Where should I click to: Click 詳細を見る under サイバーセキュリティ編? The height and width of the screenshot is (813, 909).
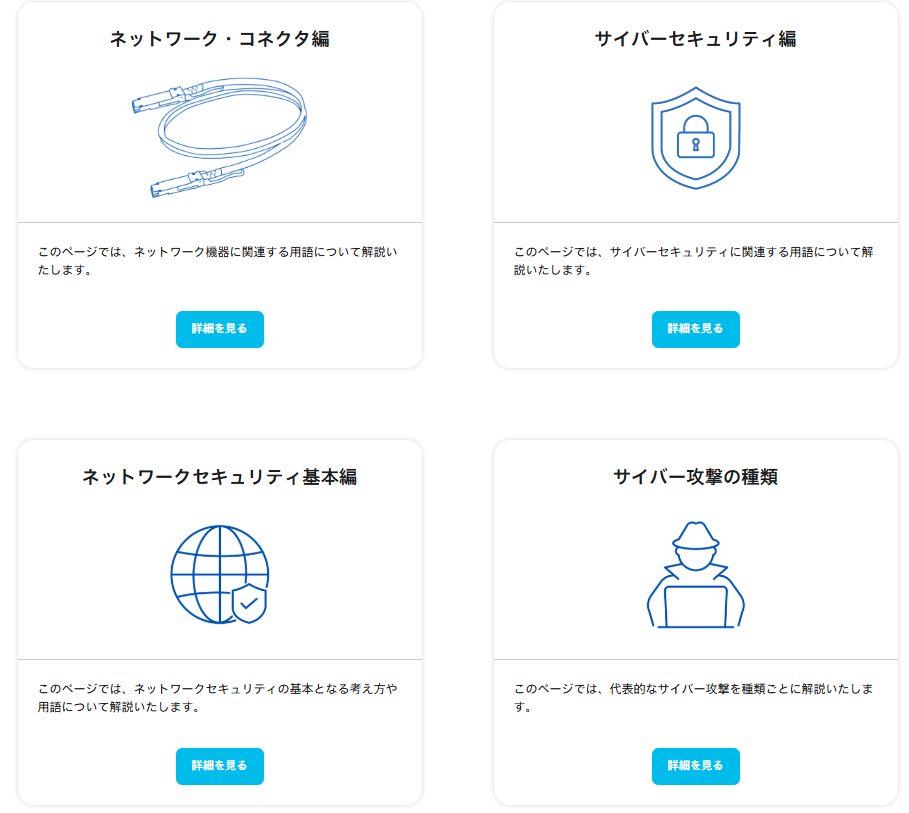pos(696,329)
